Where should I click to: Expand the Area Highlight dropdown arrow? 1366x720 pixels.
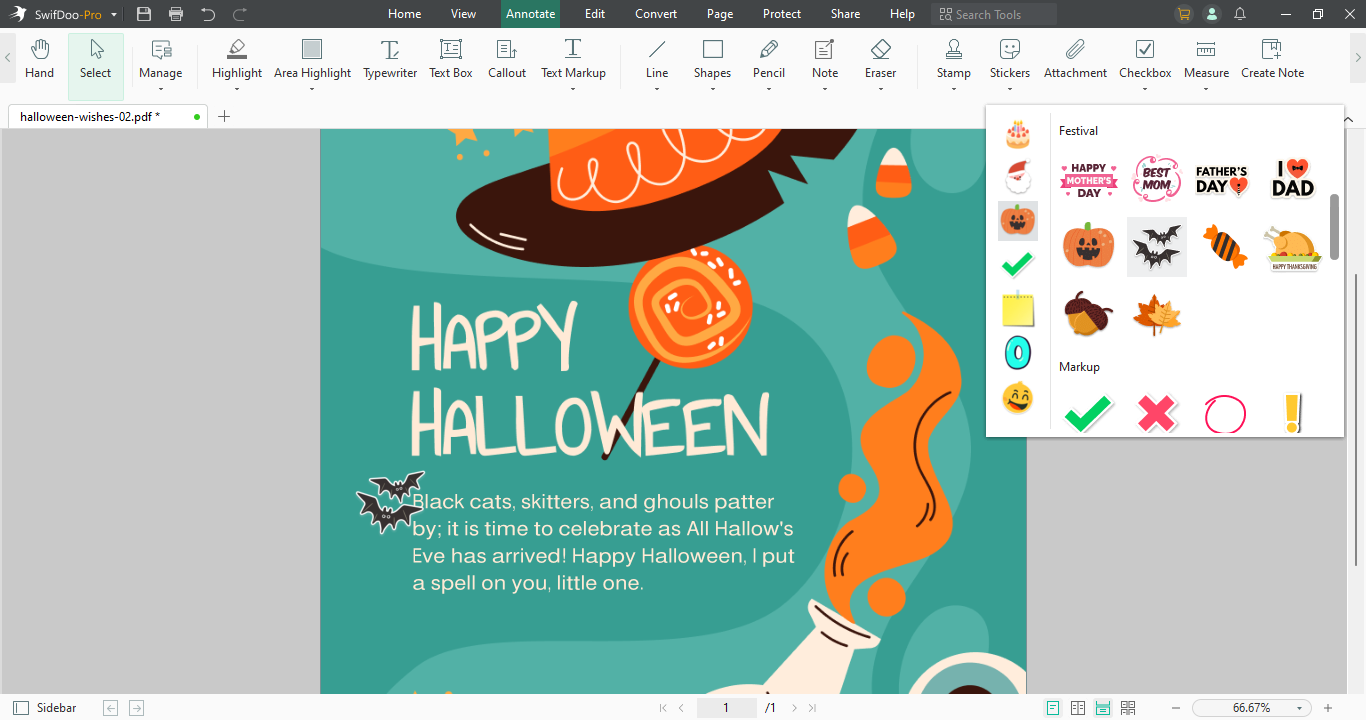pos(312,89)
